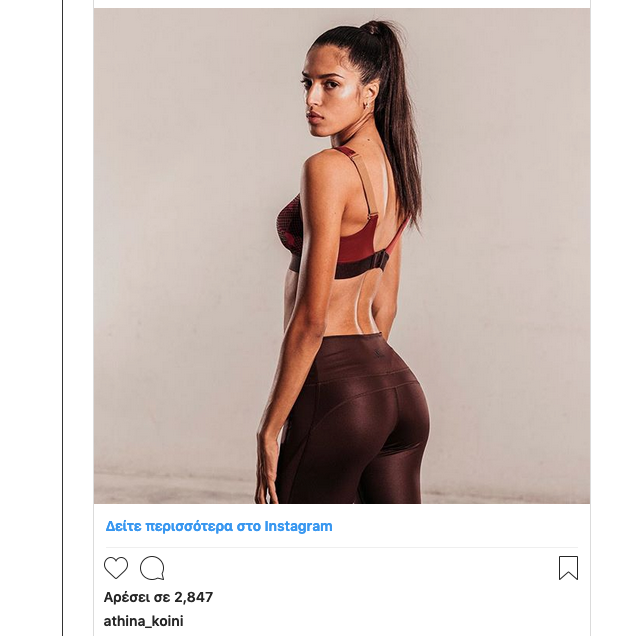Click the beige wall background of photo

[x=183, y=243]
